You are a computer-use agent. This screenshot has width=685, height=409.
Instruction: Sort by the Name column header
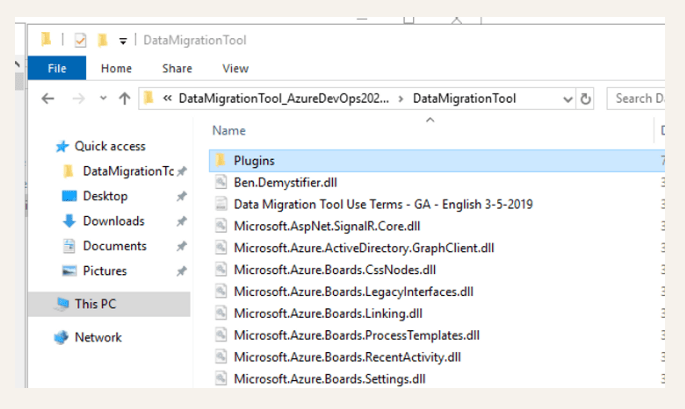coord(229,131)
